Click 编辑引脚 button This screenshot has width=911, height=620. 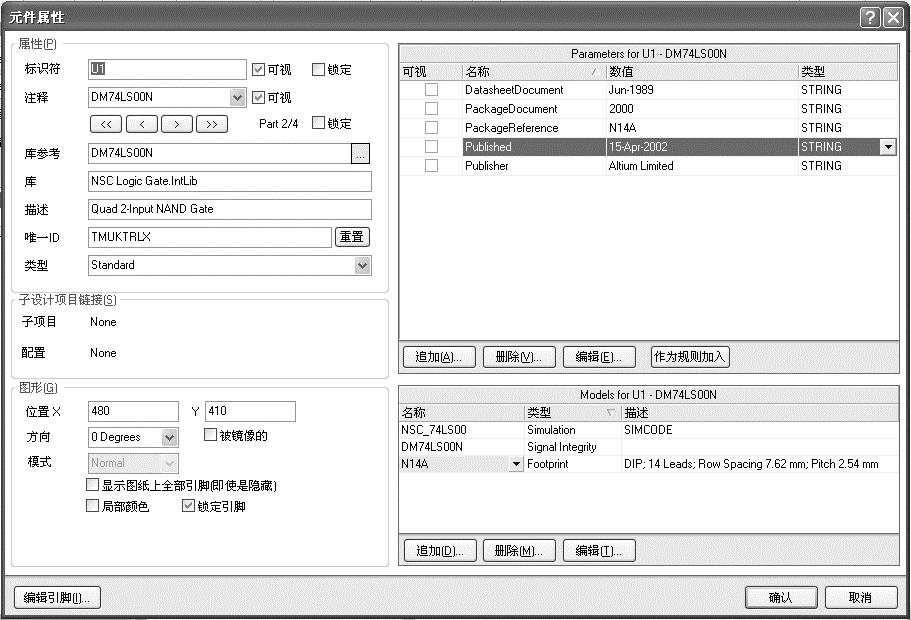pos(57,597)
